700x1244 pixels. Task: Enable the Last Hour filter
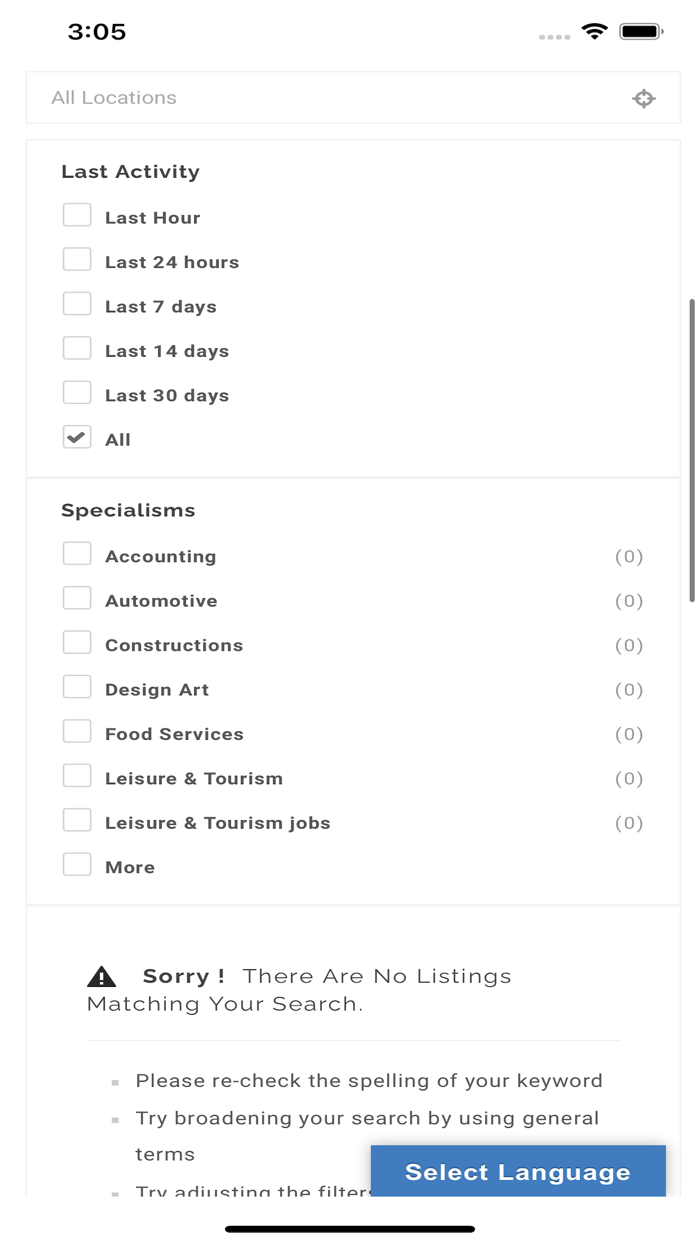click(x=77, y=214)
